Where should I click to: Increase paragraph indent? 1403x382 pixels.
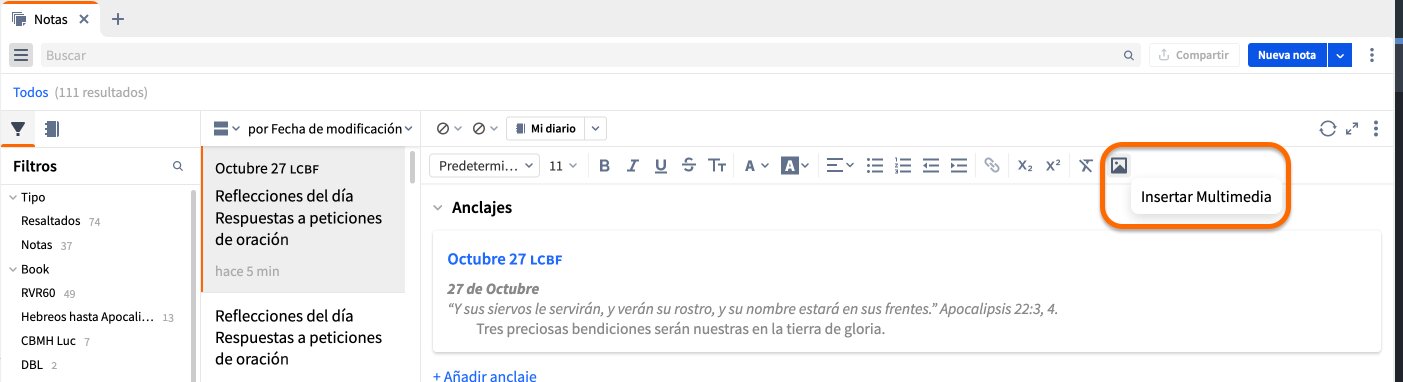959,165
